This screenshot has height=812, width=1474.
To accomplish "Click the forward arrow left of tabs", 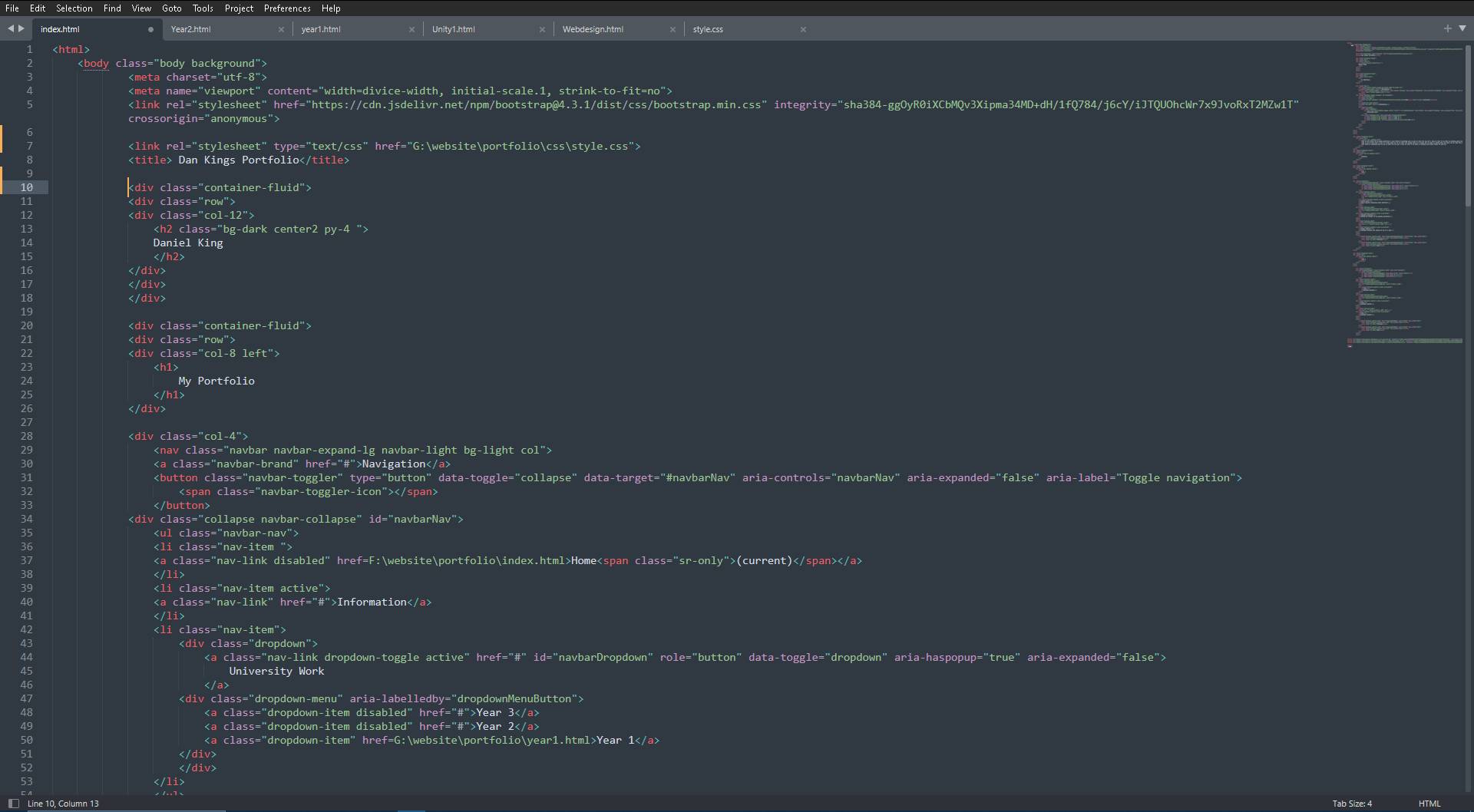I will pyautogui.click(x=21, y=29).
